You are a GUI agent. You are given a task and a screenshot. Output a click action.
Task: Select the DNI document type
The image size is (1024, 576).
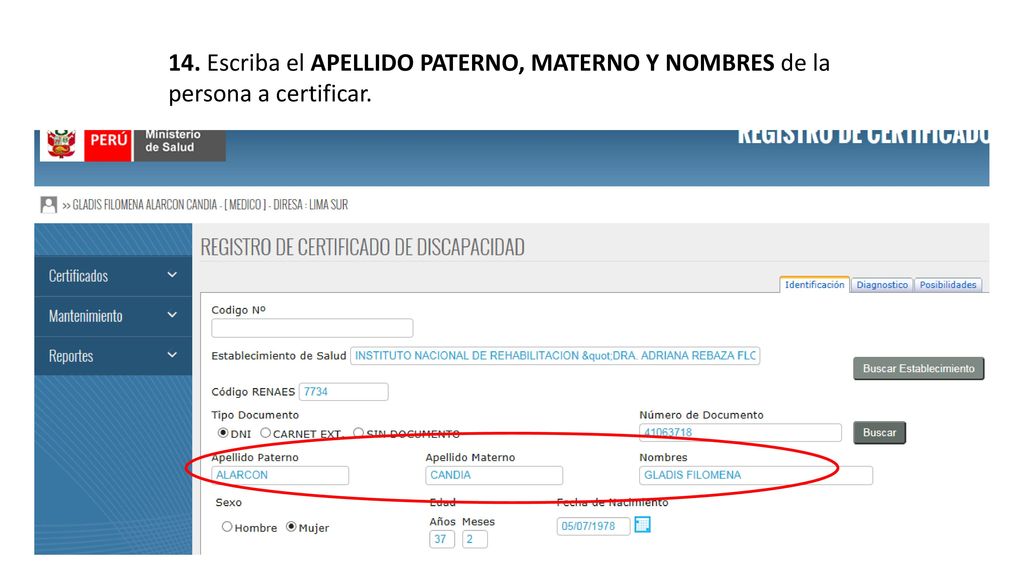pyautogui.click(x=223, y=433)
